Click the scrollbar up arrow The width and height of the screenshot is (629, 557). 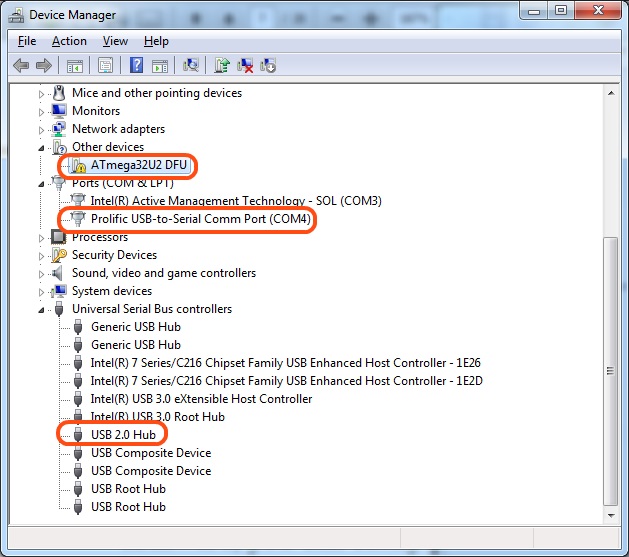tap(611, 93)
